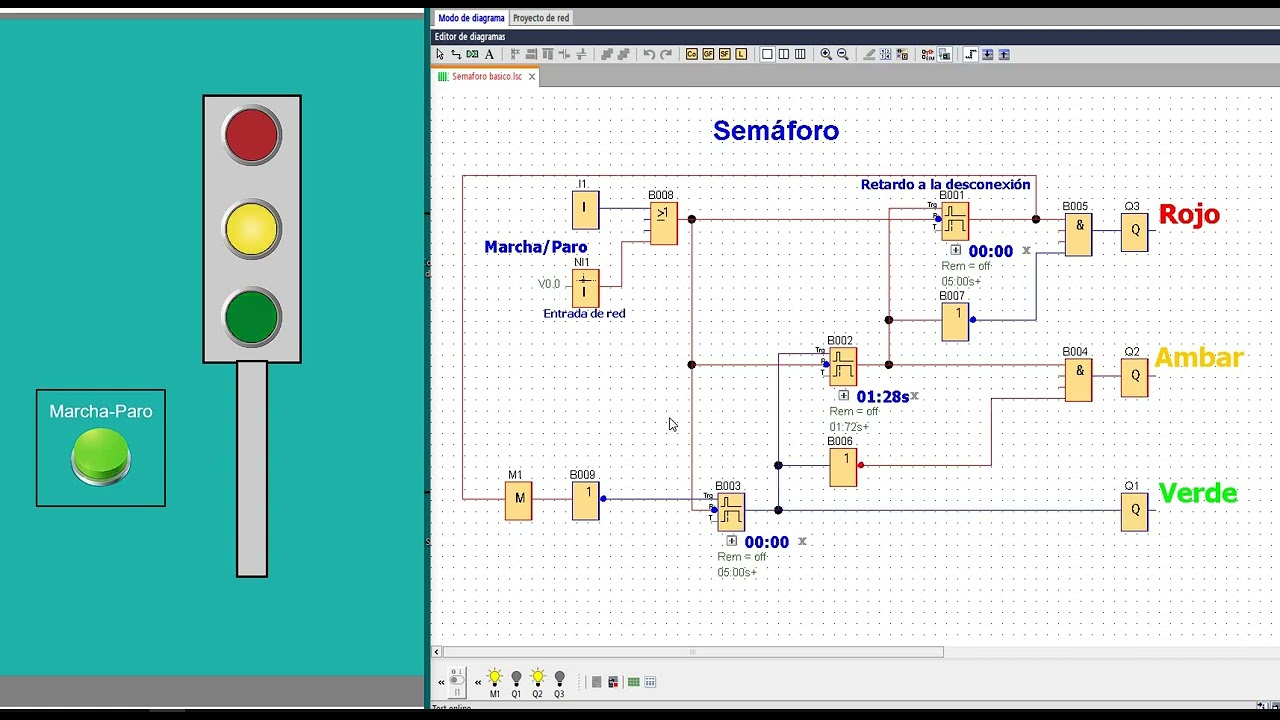The width and height of the screenshot is (1280, 720).
Task: Select the M1 flag block
Action: 518,500
